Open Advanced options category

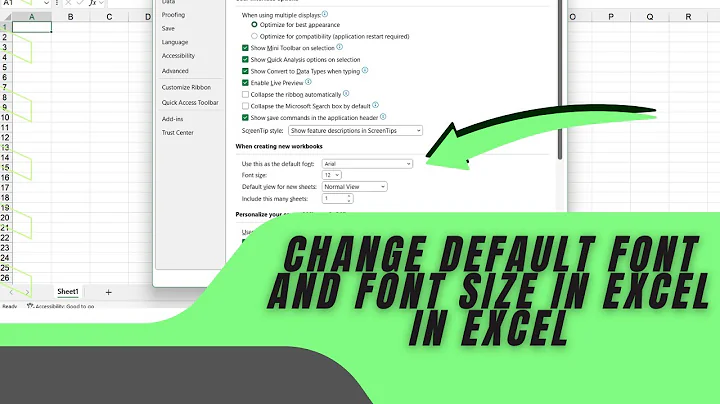pyautogui.click(x=175, y=71)
